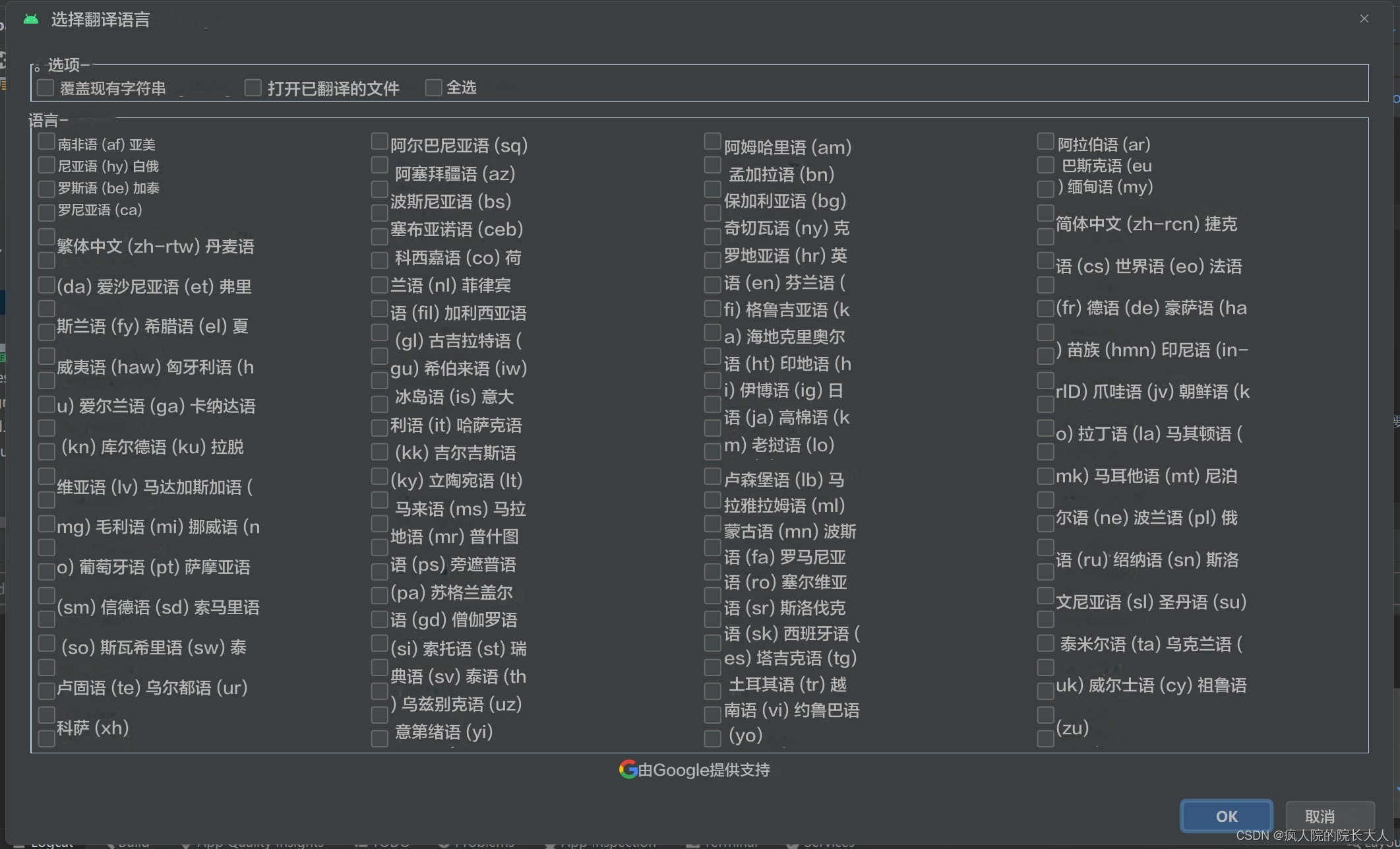Click the 波斯尼亚语 (bs) label
The width and height of the screenshot is (1400, 849).
point(450,201)
